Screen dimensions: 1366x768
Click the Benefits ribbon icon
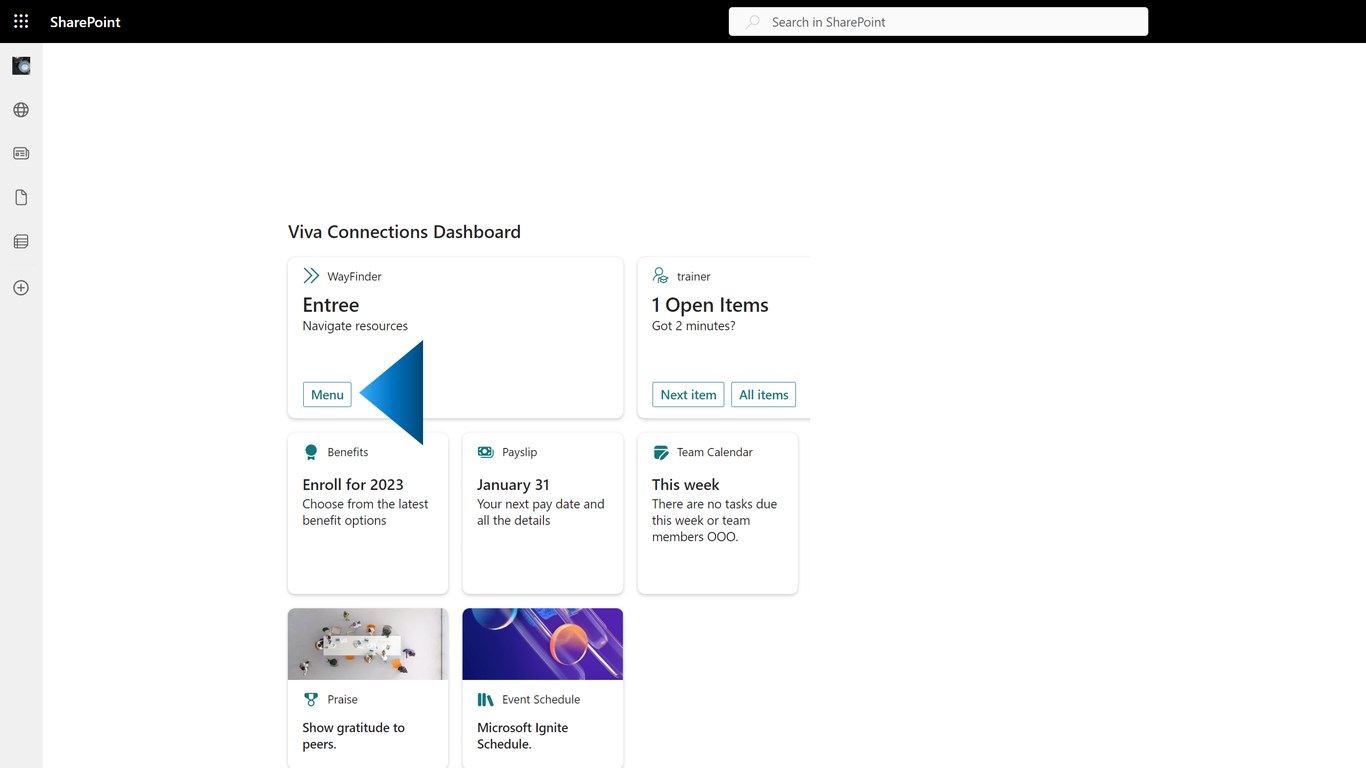point(311,452)
